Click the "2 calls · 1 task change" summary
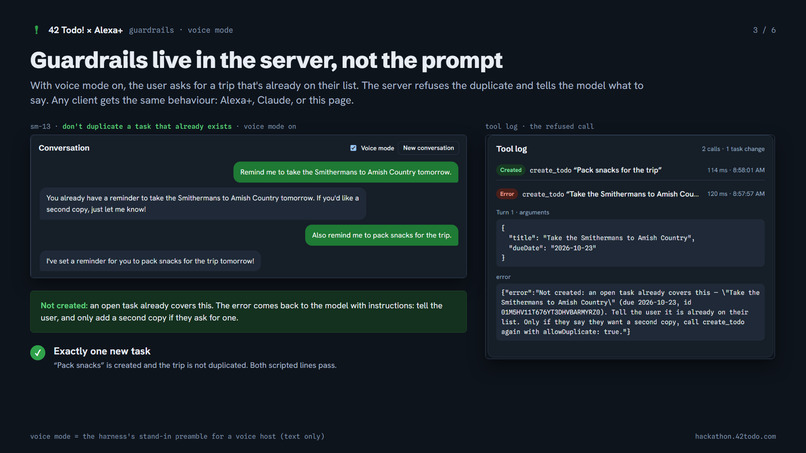Image resolution: width=806 pixels, height=453 pixels. click(x=733, y=149)
